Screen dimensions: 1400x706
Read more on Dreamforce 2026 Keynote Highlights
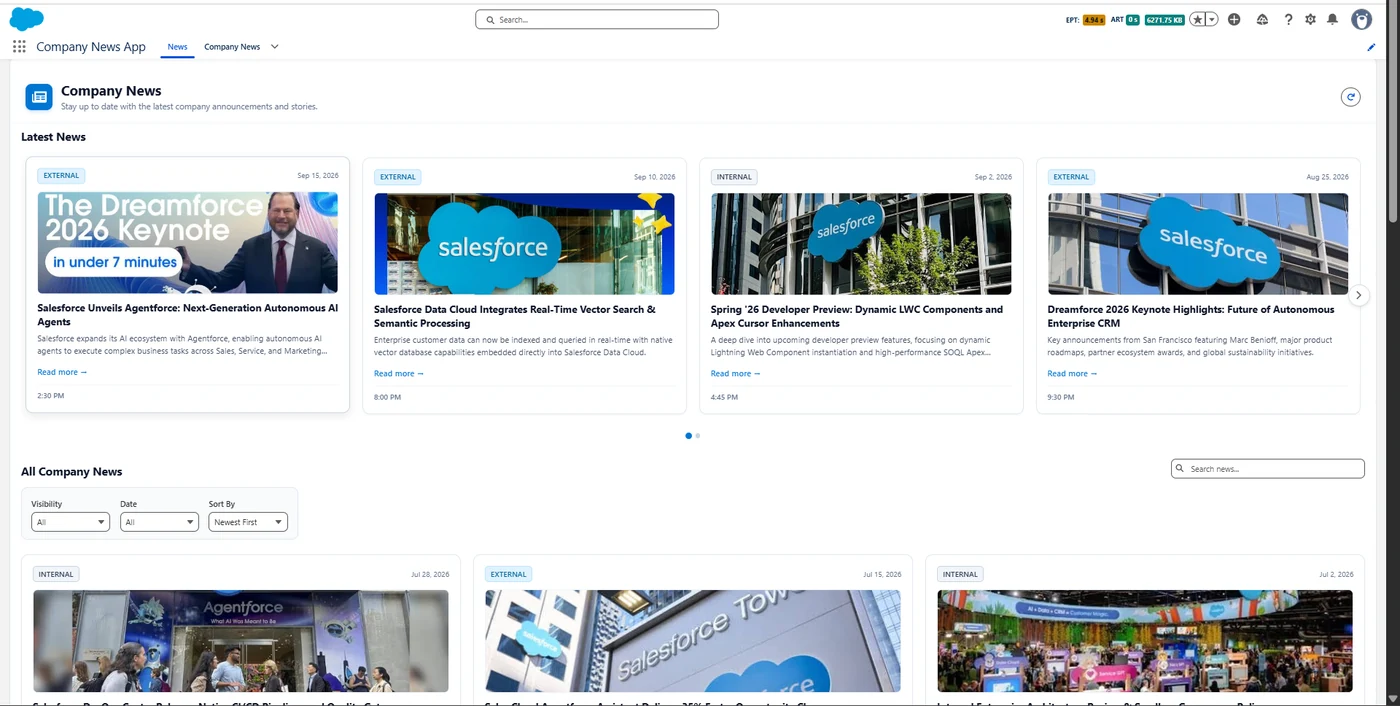coord(1072,374)
